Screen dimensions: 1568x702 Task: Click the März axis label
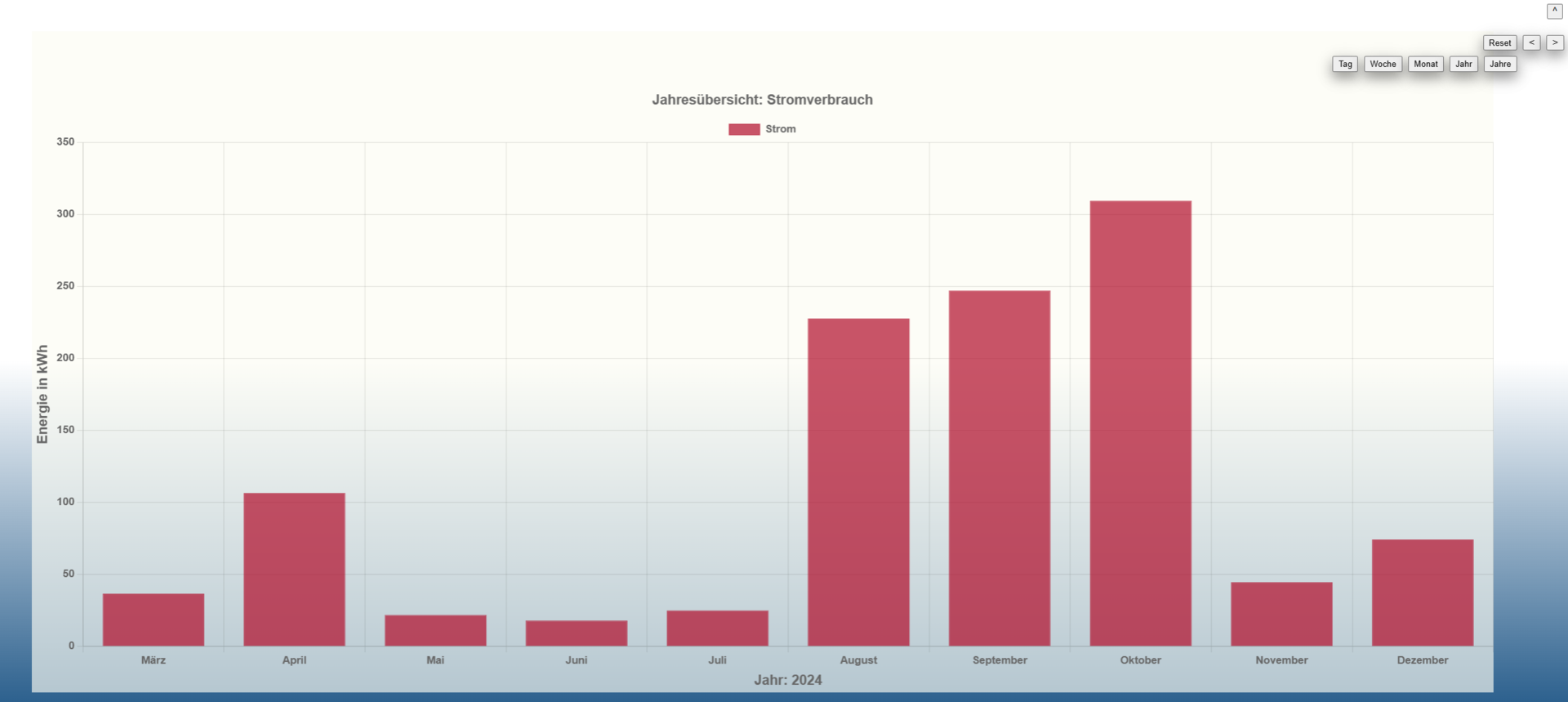click(x=154, y=660)
